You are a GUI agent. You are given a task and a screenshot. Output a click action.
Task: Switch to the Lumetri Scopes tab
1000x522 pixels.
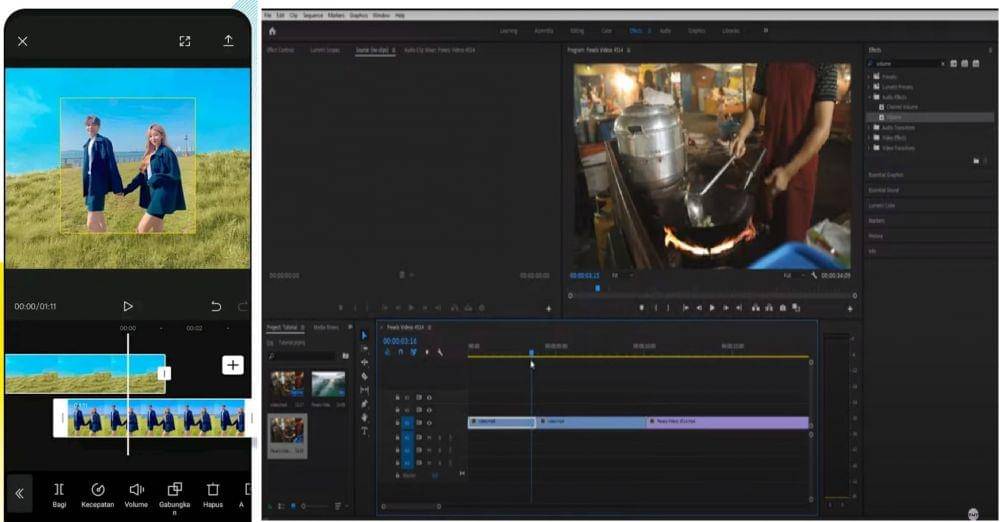[324, 49]
